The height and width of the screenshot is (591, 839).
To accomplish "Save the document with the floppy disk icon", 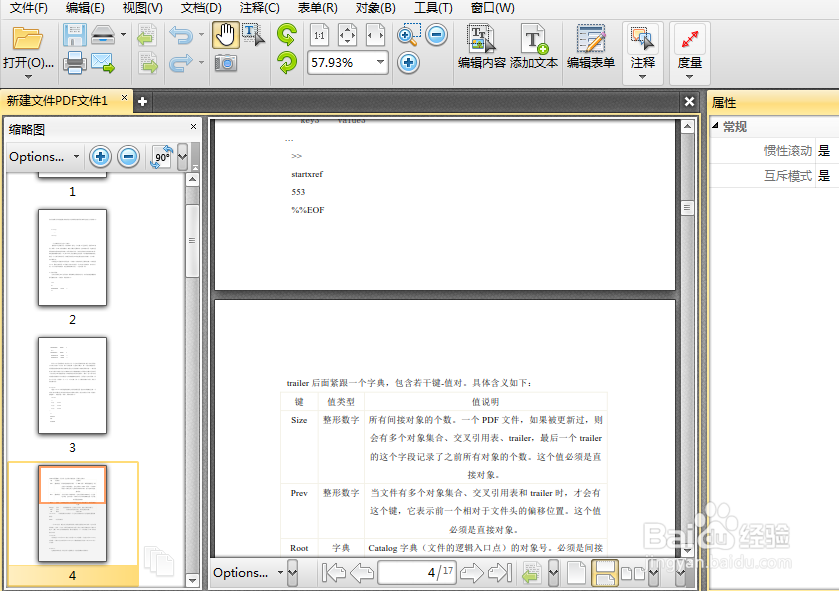I will (74, 35).
